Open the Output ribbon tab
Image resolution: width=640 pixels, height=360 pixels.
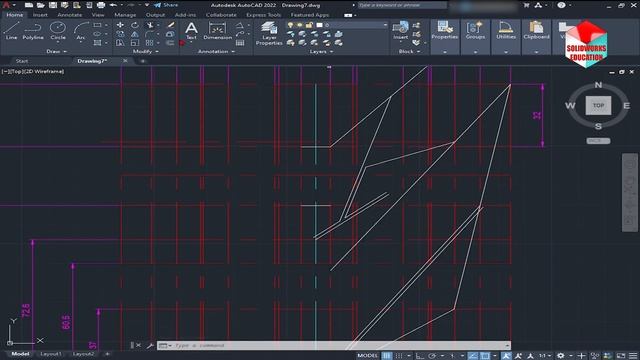[156, 15]
